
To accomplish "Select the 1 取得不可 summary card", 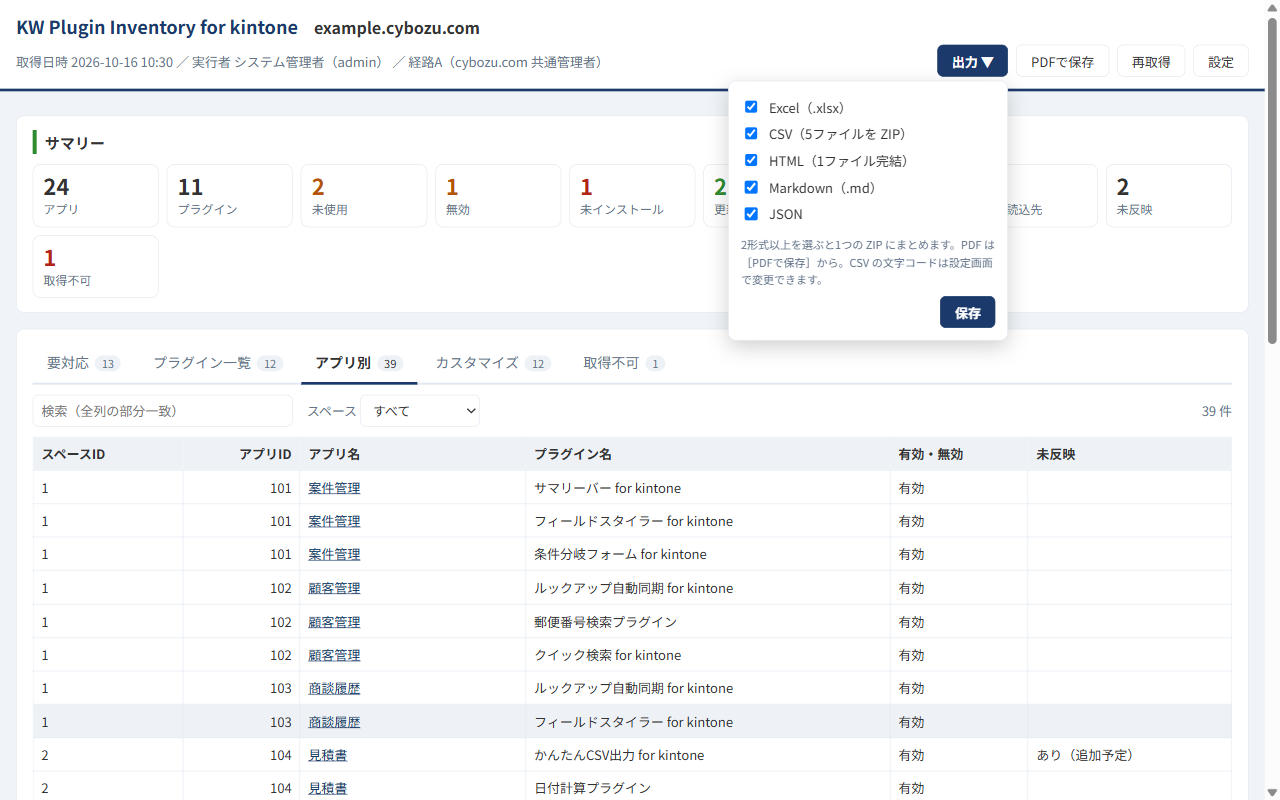I will coord(96,267).
